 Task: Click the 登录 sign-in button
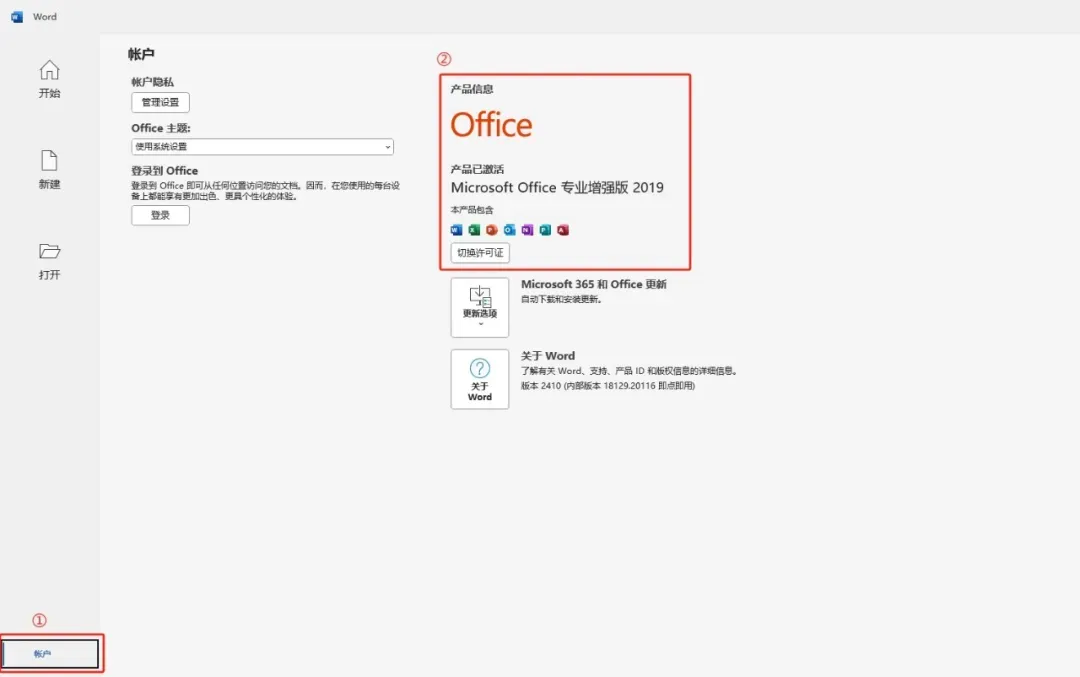point(160,215)
